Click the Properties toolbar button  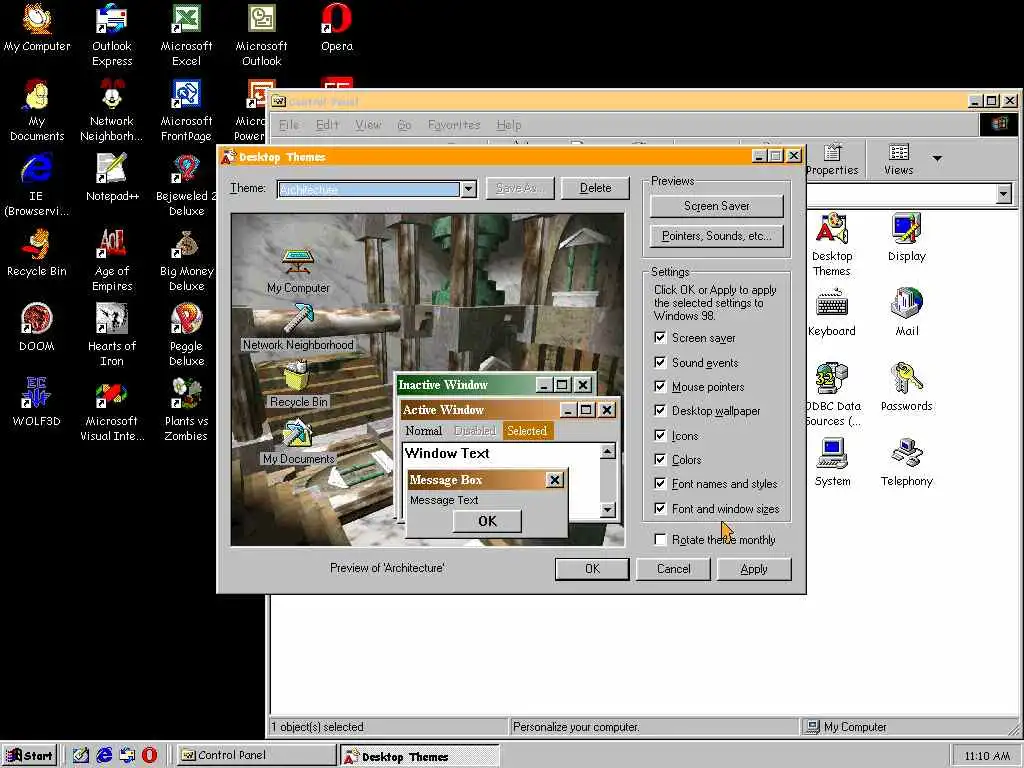click(x=832, y=160)
